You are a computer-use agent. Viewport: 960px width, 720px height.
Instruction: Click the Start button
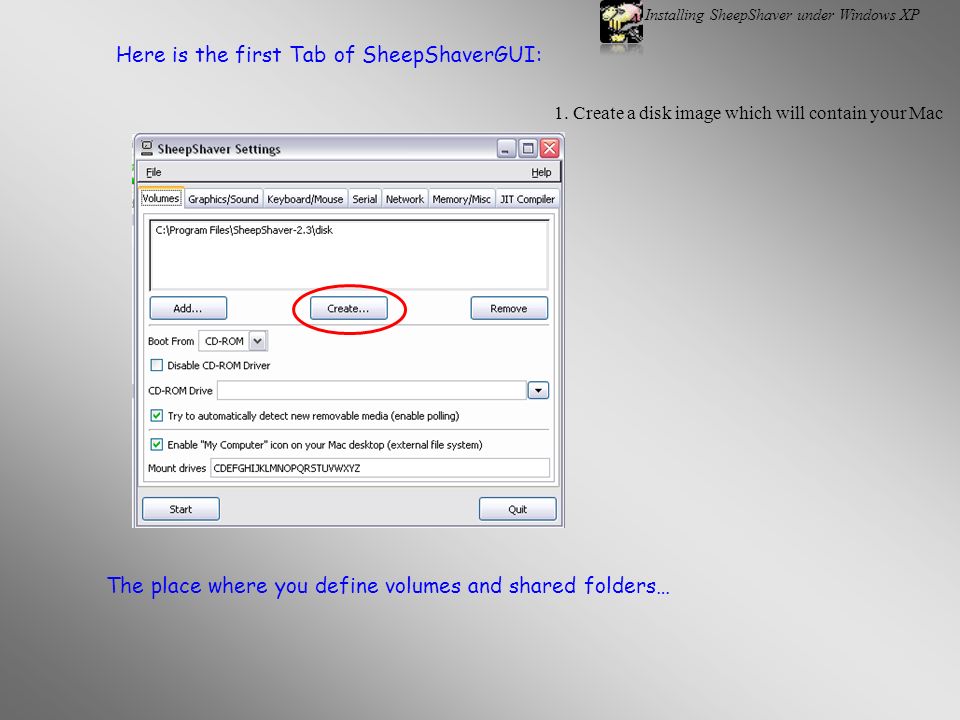pyautogui.click(x=181, y=509)
